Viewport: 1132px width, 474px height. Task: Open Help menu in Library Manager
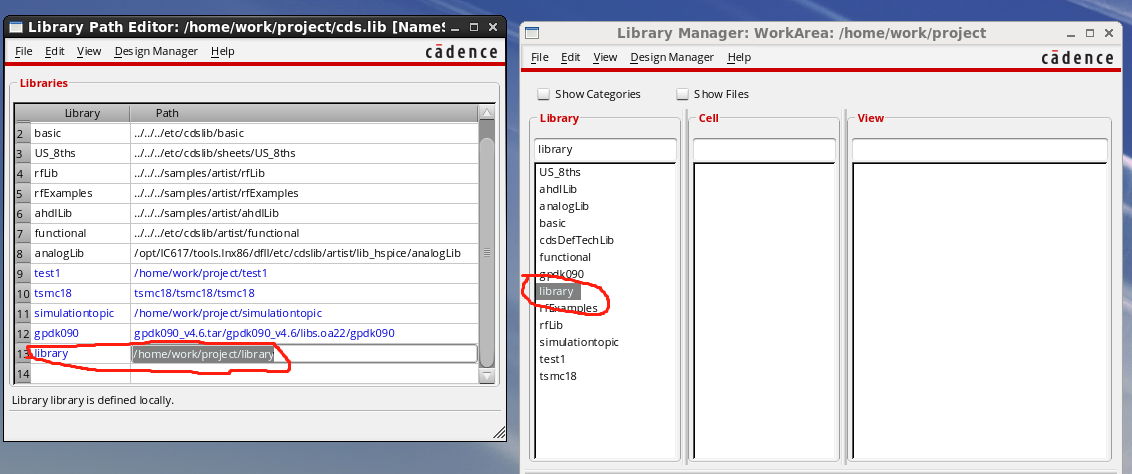point(739,57)
